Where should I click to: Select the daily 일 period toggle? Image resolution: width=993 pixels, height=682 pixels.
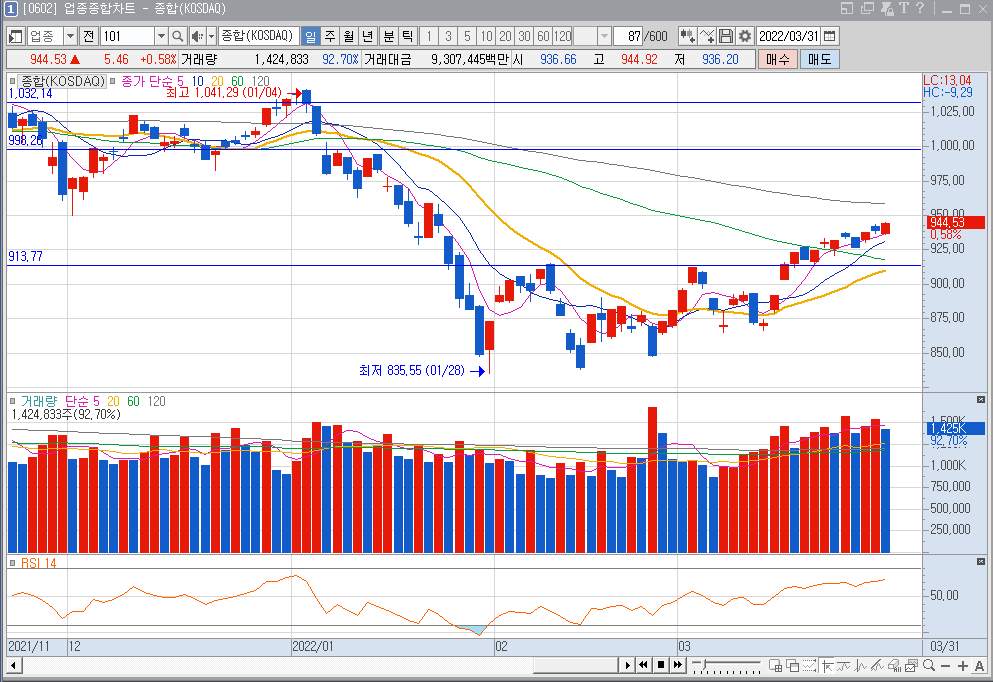pyautogui.click(x=310, y=36)
